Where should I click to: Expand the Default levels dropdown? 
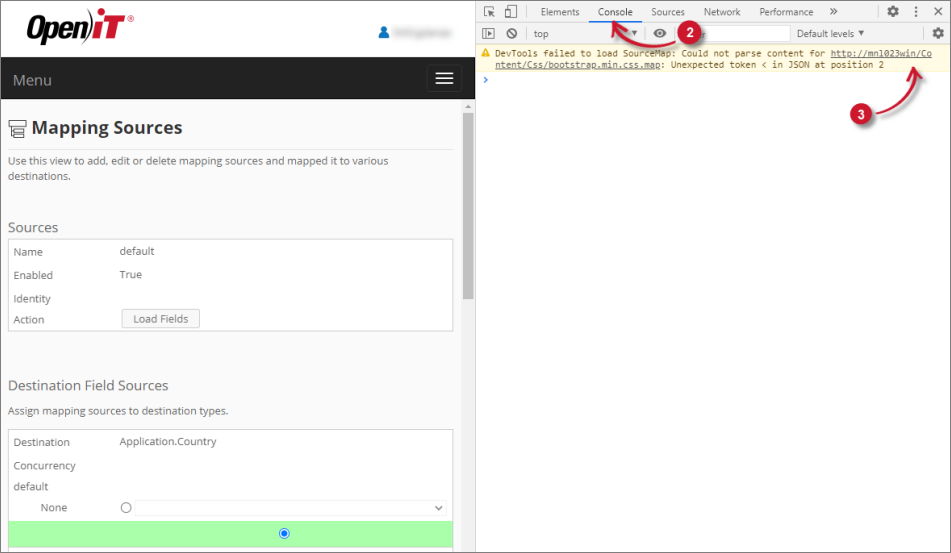click(x=830, y=33)
